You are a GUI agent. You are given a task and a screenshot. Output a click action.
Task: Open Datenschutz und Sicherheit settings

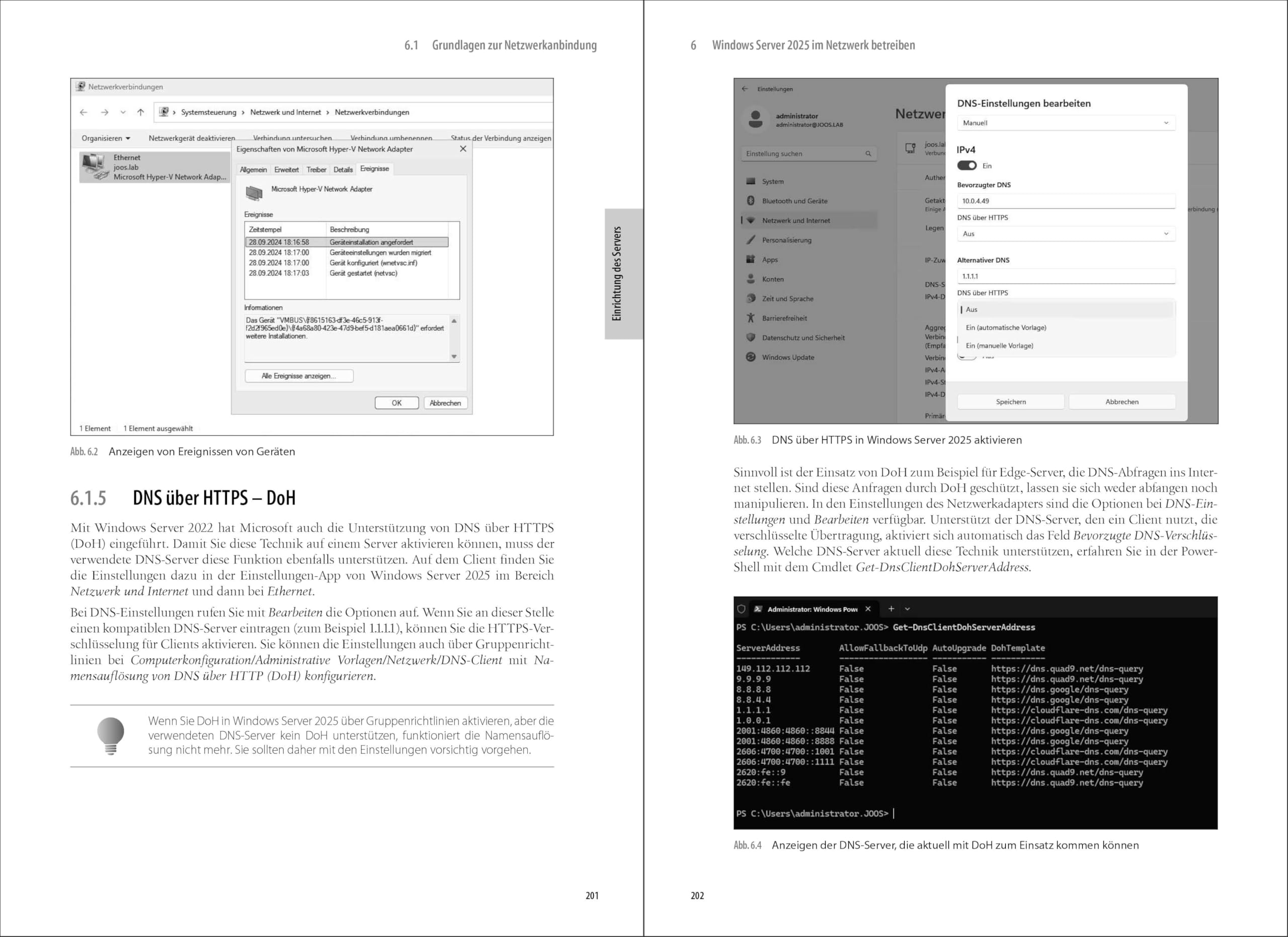click(x=809, y=337)
